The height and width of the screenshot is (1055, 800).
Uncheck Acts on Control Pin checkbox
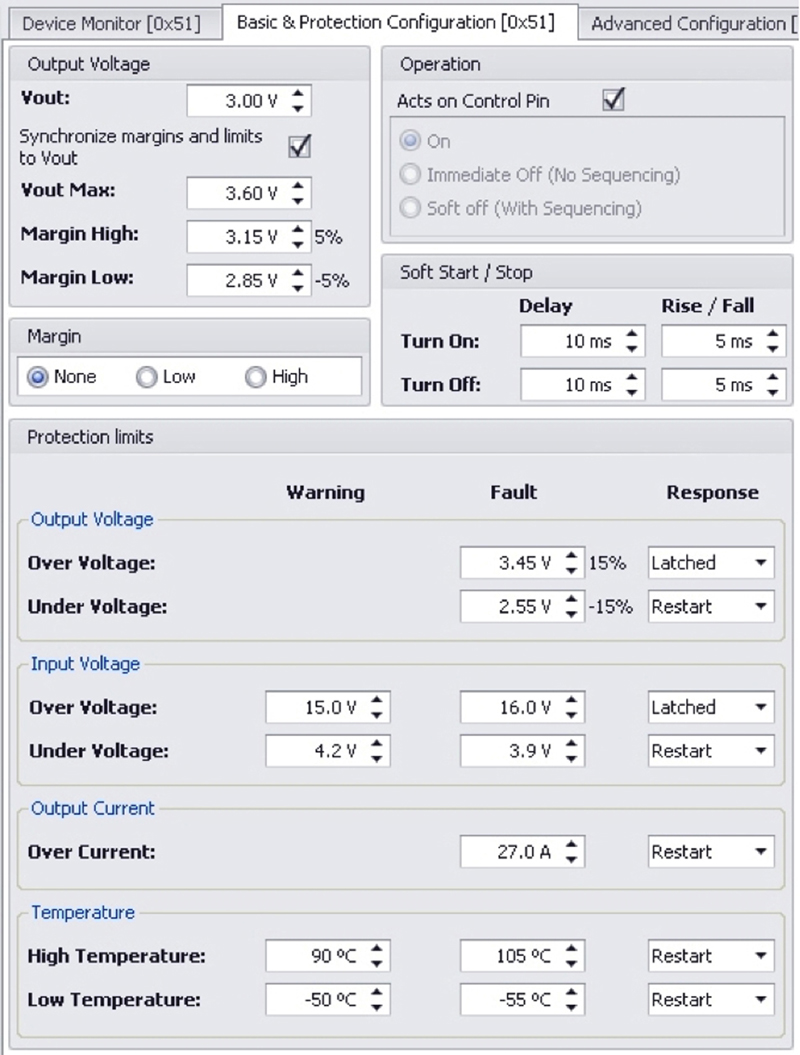coord(614,100)
